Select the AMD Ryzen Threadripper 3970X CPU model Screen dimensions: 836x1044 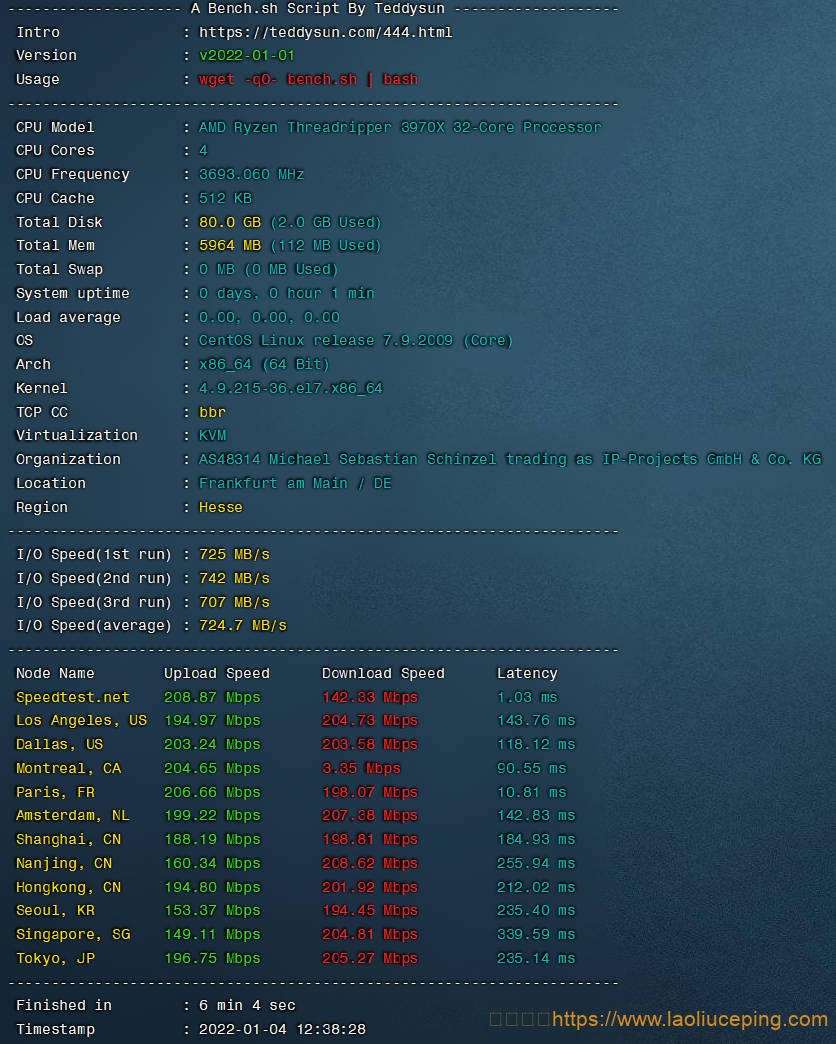(400, 127)
